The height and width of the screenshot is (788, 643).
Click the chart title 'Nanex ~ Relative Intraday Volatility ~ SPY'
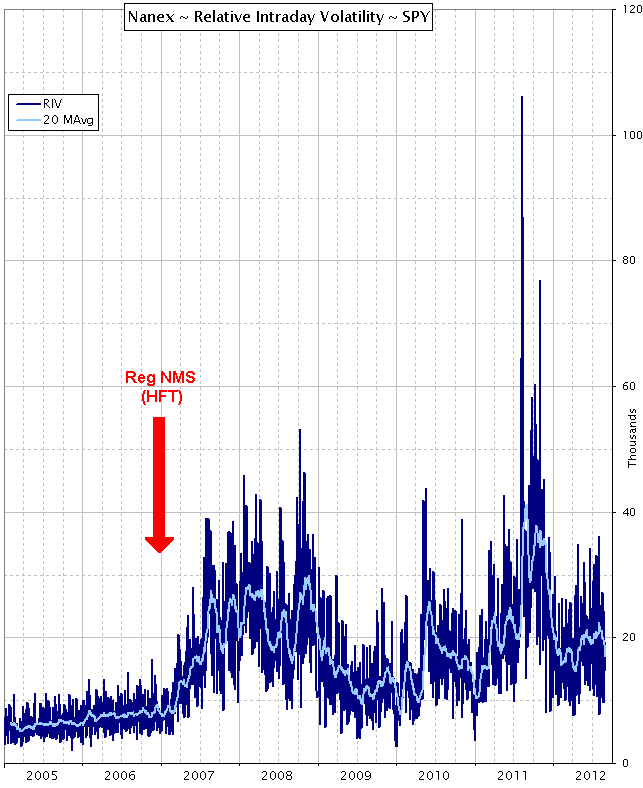pos(279,17)
